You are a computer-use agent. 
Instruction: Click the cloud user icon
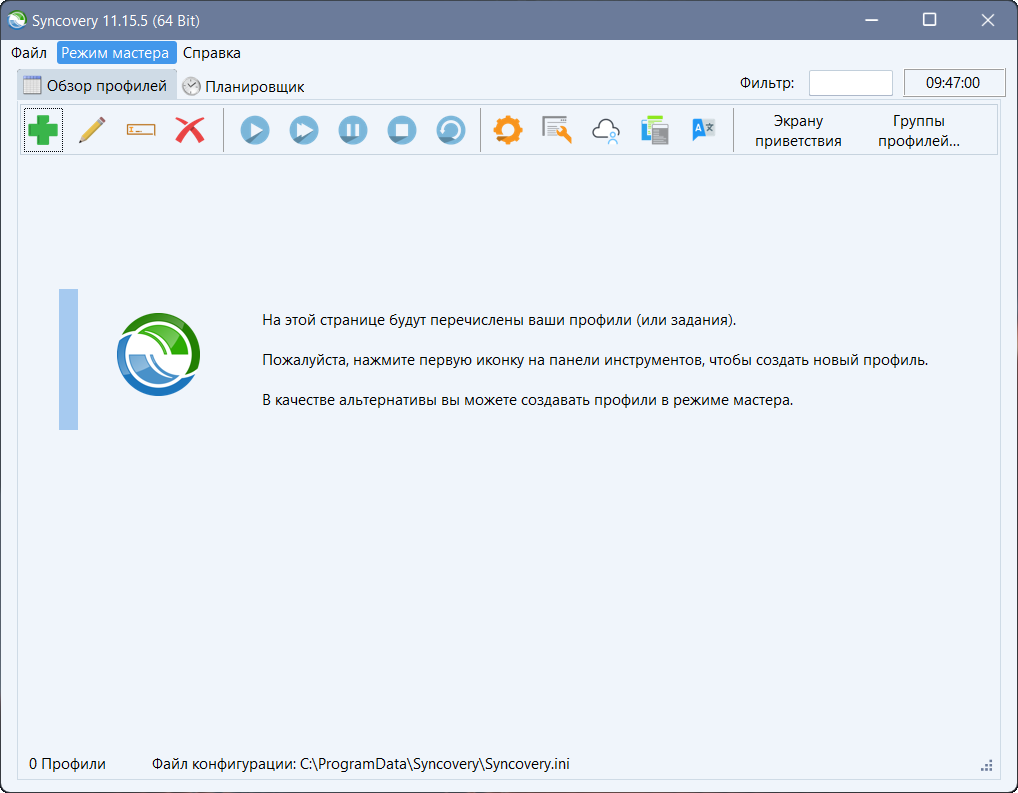606,130
